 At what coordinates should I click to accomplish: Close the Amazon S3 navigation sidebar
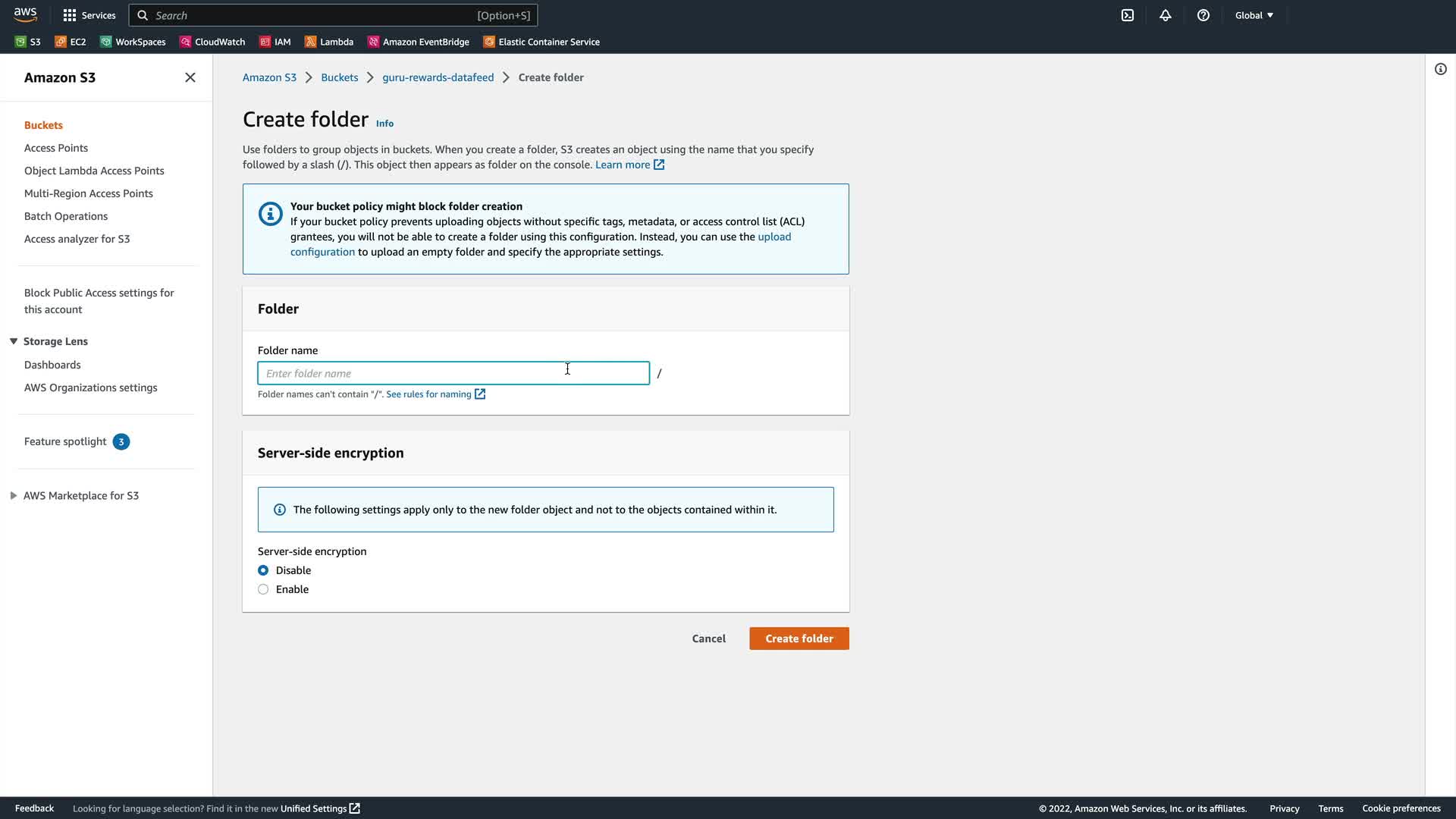pos(190,77)
